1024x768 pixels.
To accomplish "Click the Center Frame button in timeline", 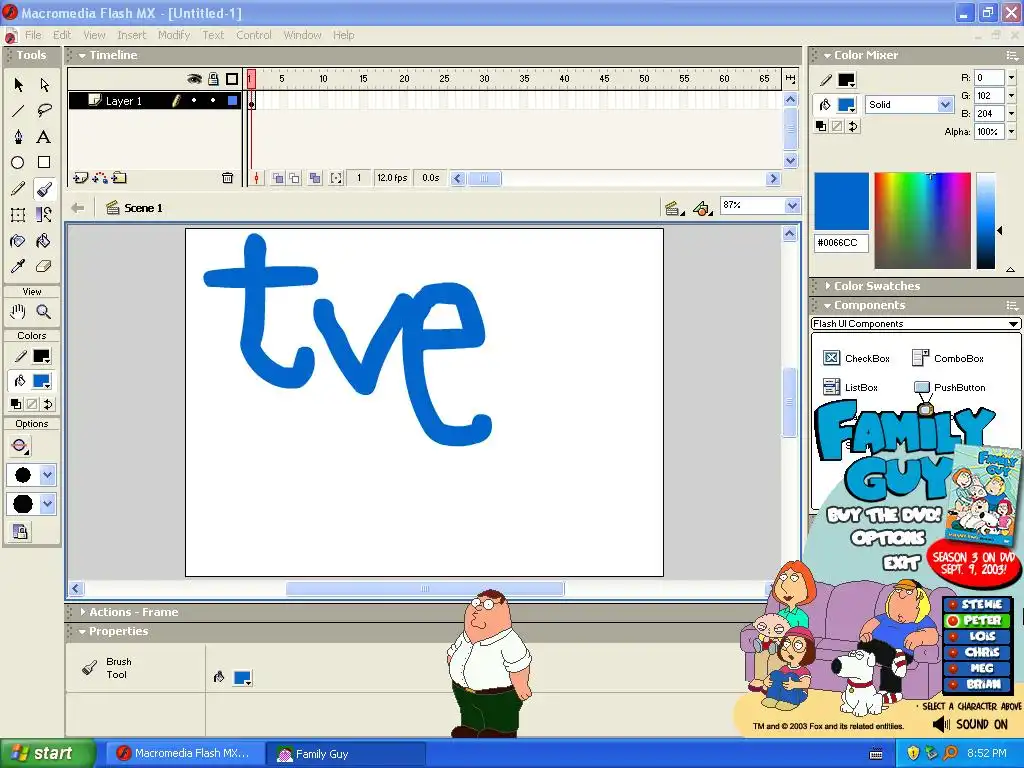I will click(x=257, y=178).
